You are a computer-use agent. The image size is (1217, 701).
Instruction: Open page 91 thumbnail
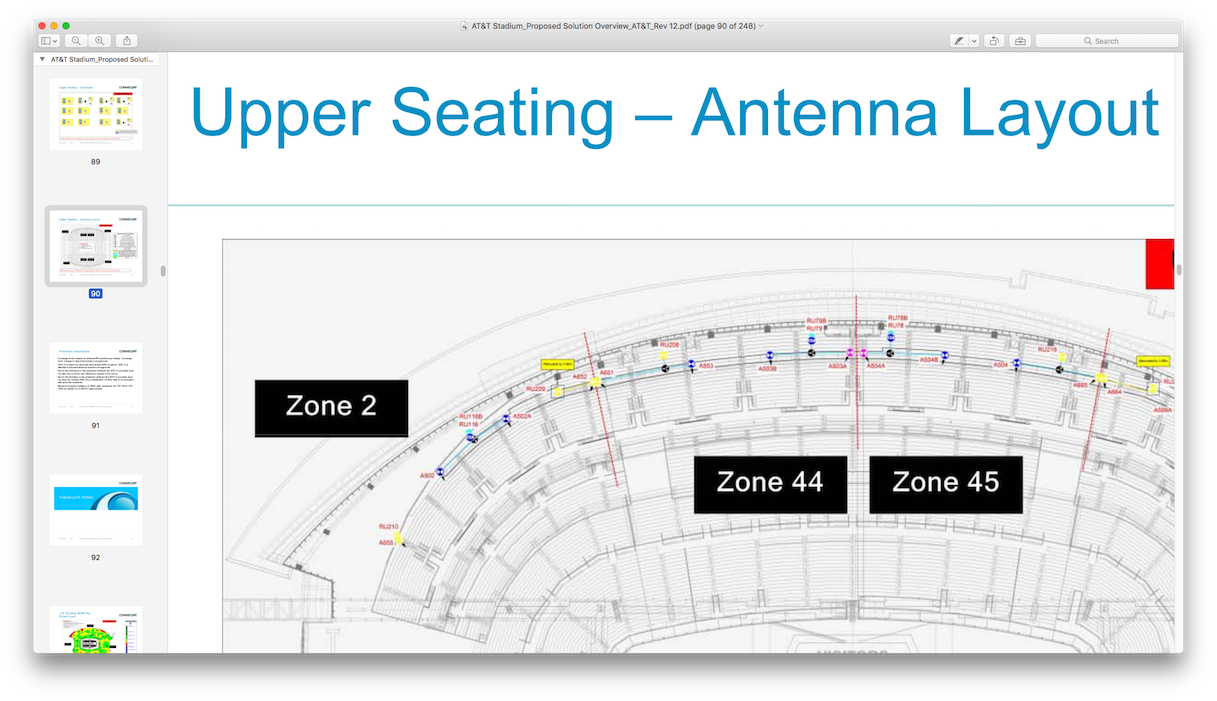tap(96, 378)
